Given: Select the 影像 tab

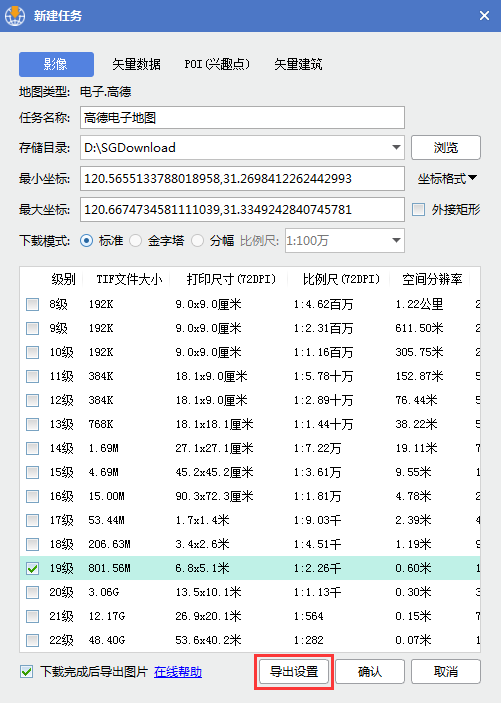Looking at the screenshot, I should coord(57,64).
